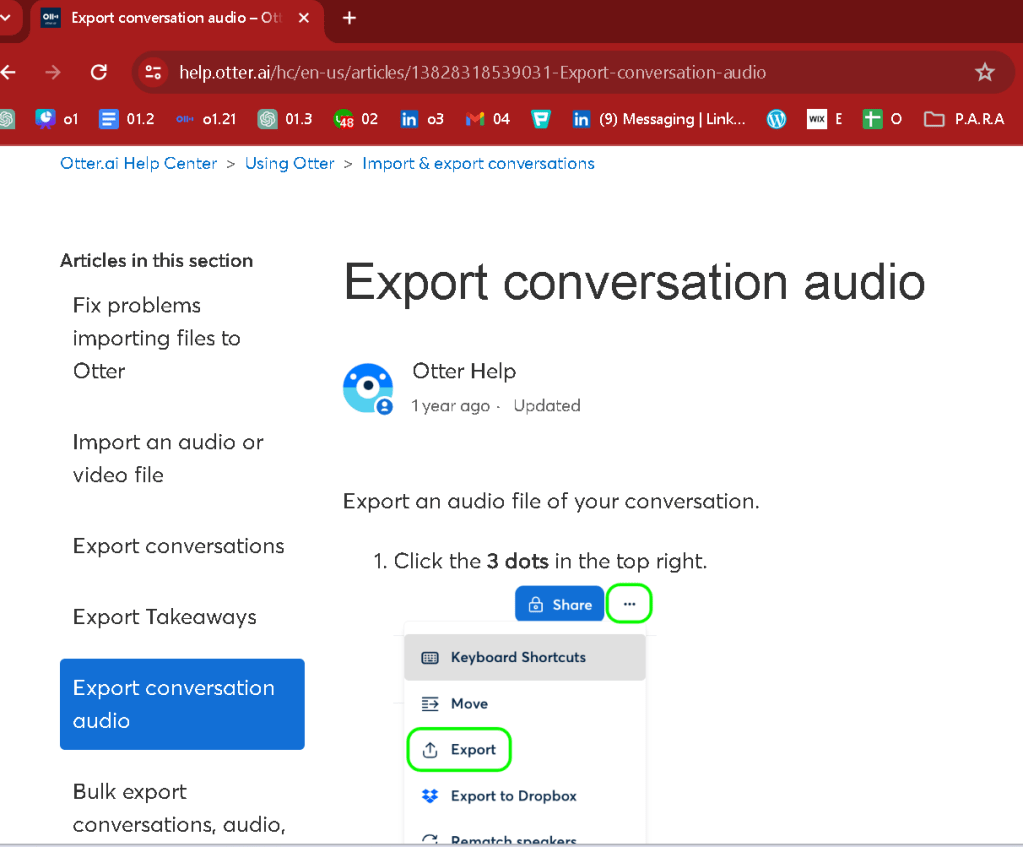
Task: Open the o3 LinkedIn bookmark
Action: point(422,119)
